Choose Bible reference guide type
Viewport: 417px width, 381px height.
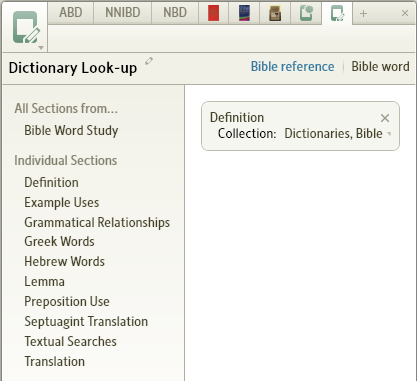click(292, 66)
